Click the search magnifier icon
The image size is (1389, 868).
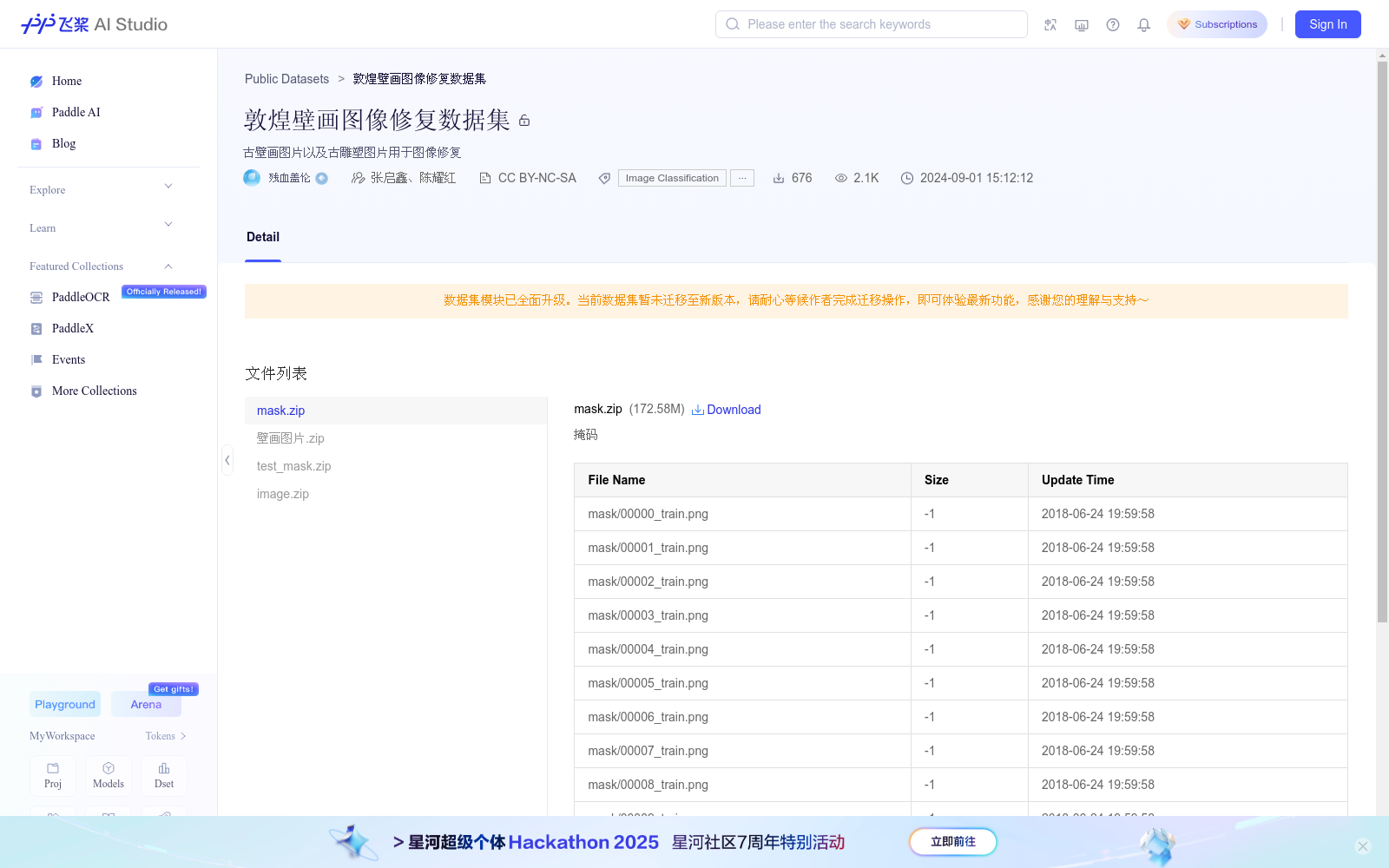pyautogui.click(x=733, y=24)
